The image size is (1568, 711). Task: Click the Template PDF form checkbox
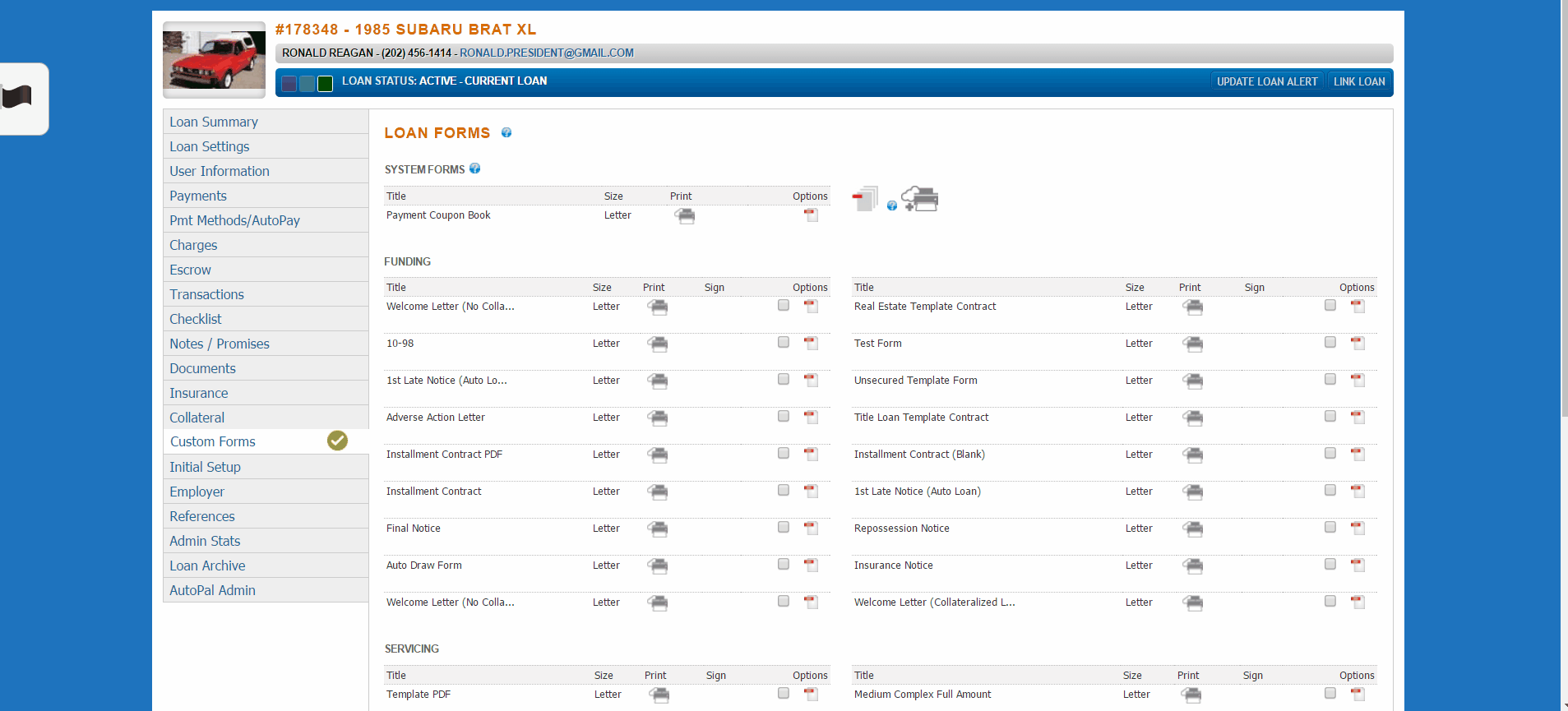point(784,693)
